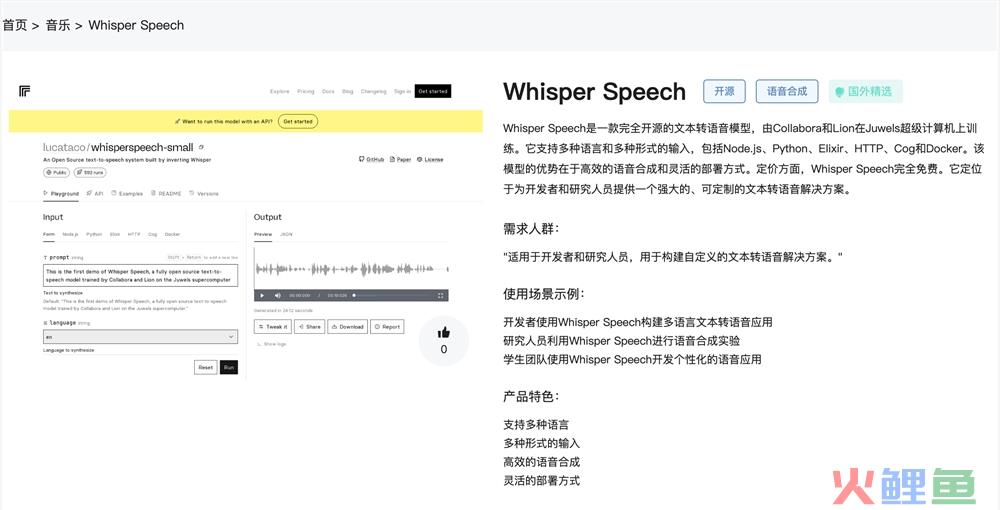Open Blog in the top navigation
The image size is (1000, 510).
pyautogui.click(x=348, y=91)
